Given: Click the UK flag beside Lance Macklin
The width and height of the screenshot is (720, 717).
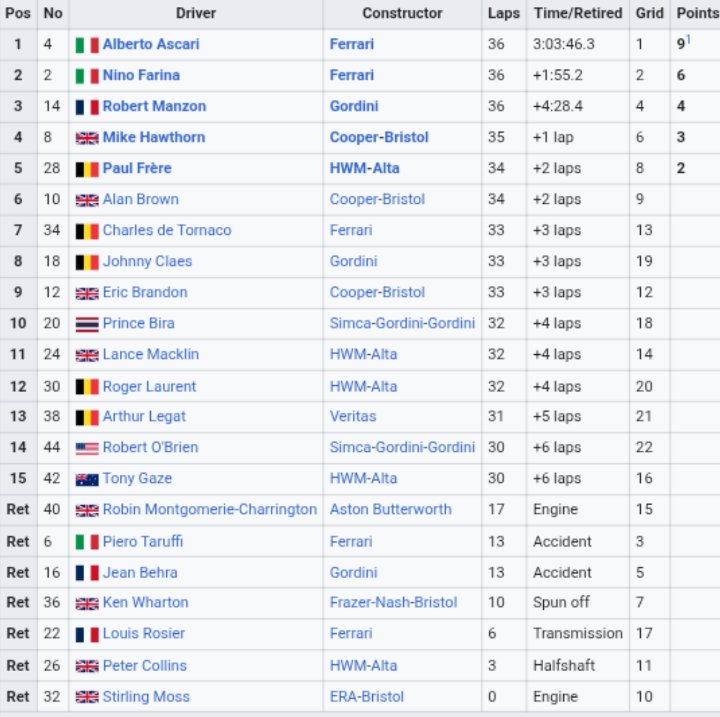Looking at the screenshot, I should [x=87, y=355].
